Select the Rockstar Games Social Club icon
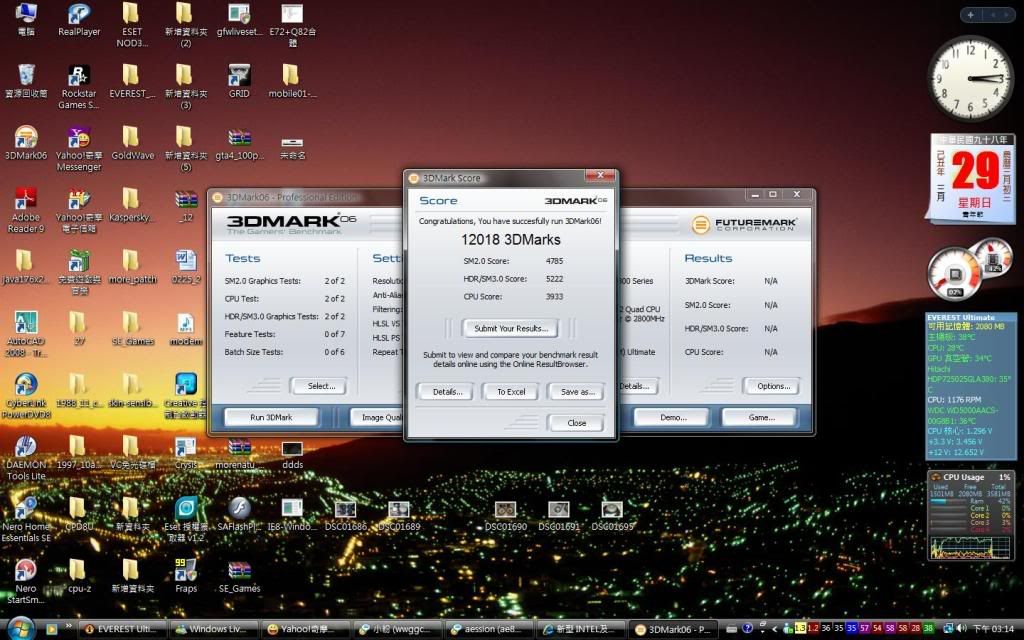The image size is (1024, 640). [79, 87]
